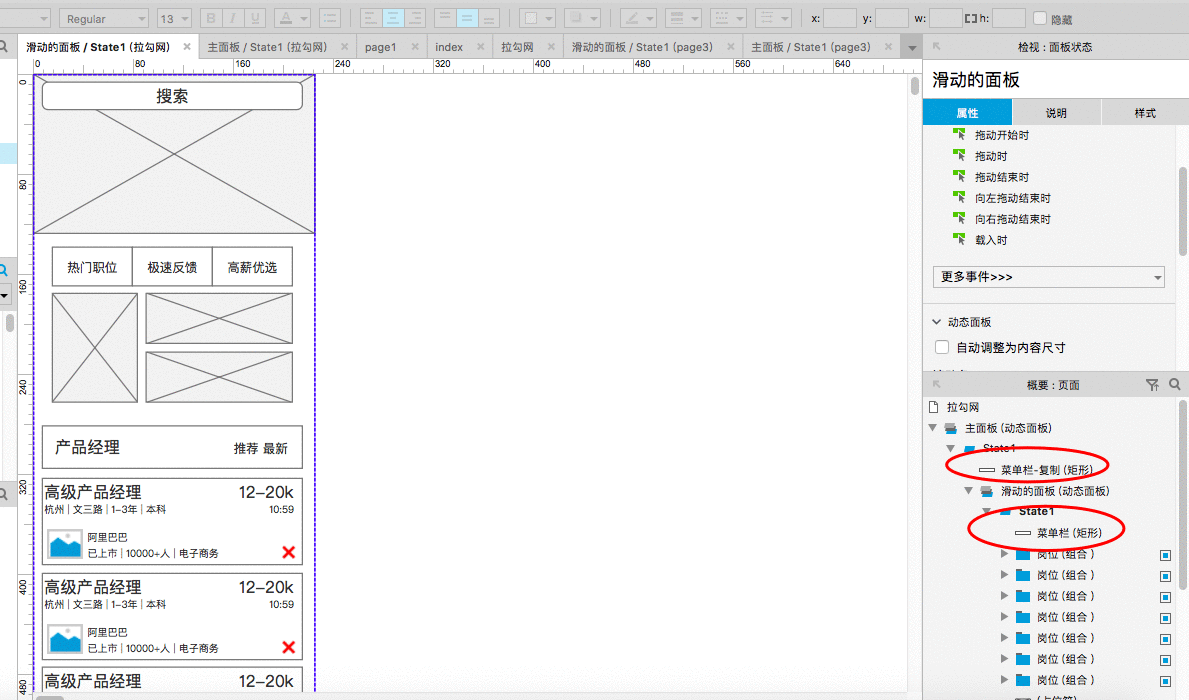
Task: Align text to the right
Action: click(x=414, y=18)
